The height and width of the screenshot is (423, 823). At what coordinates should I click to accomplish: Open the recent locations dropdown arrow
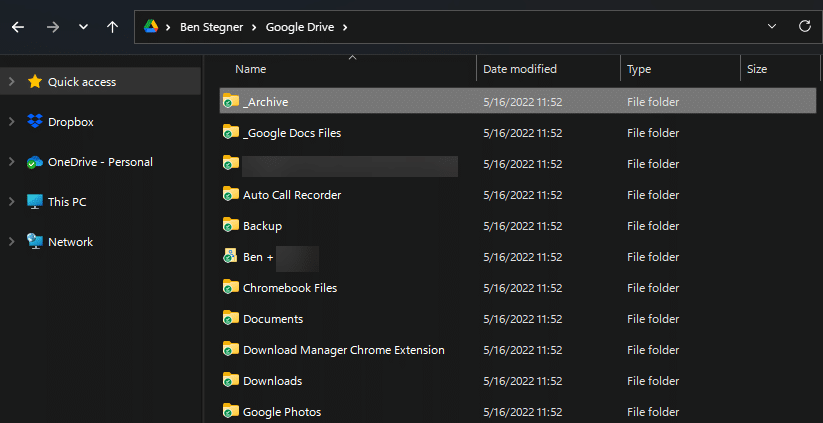tap(83, 27)
